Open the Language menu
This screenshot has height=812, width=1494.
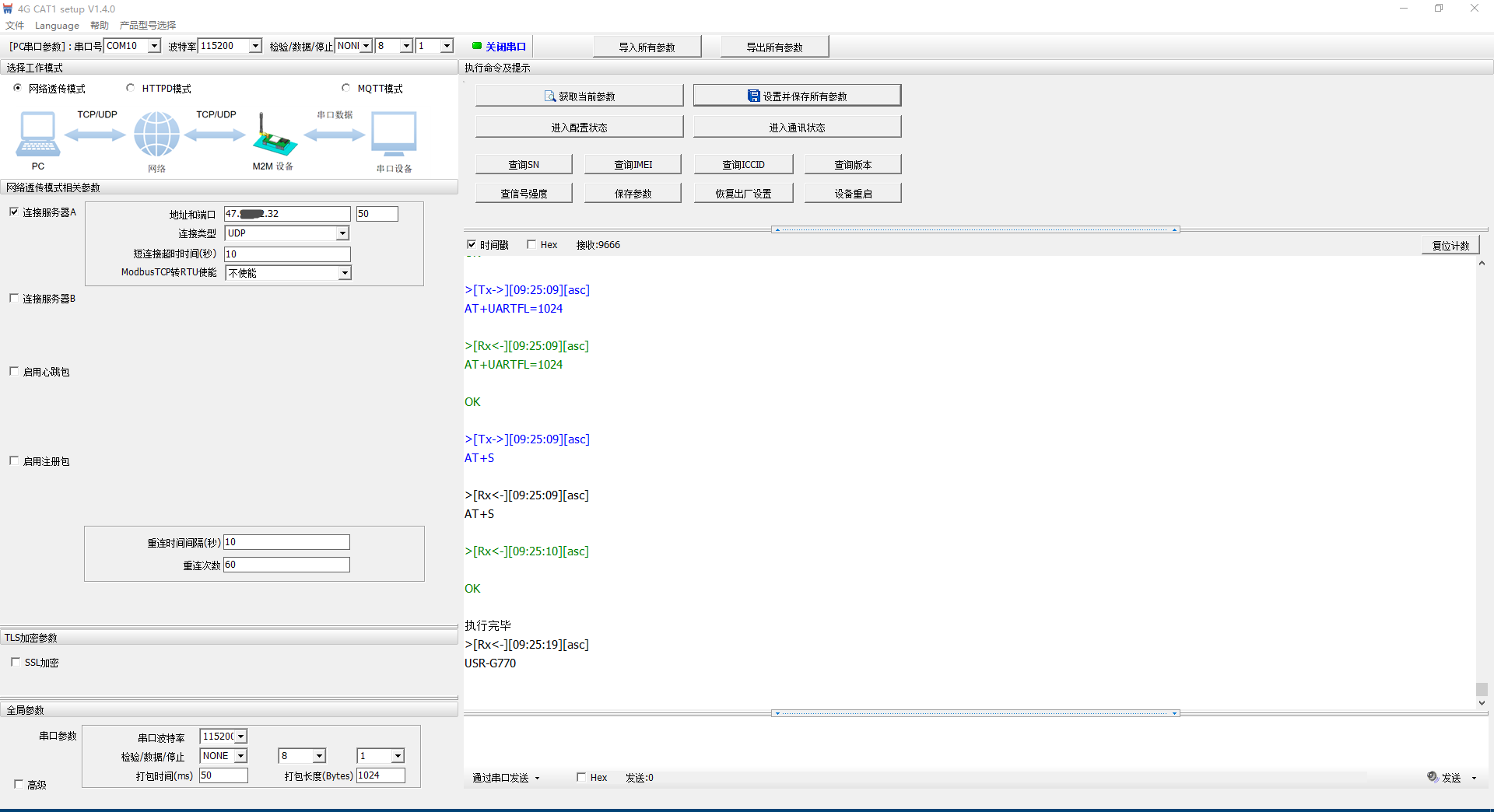[x=57, y=25]
